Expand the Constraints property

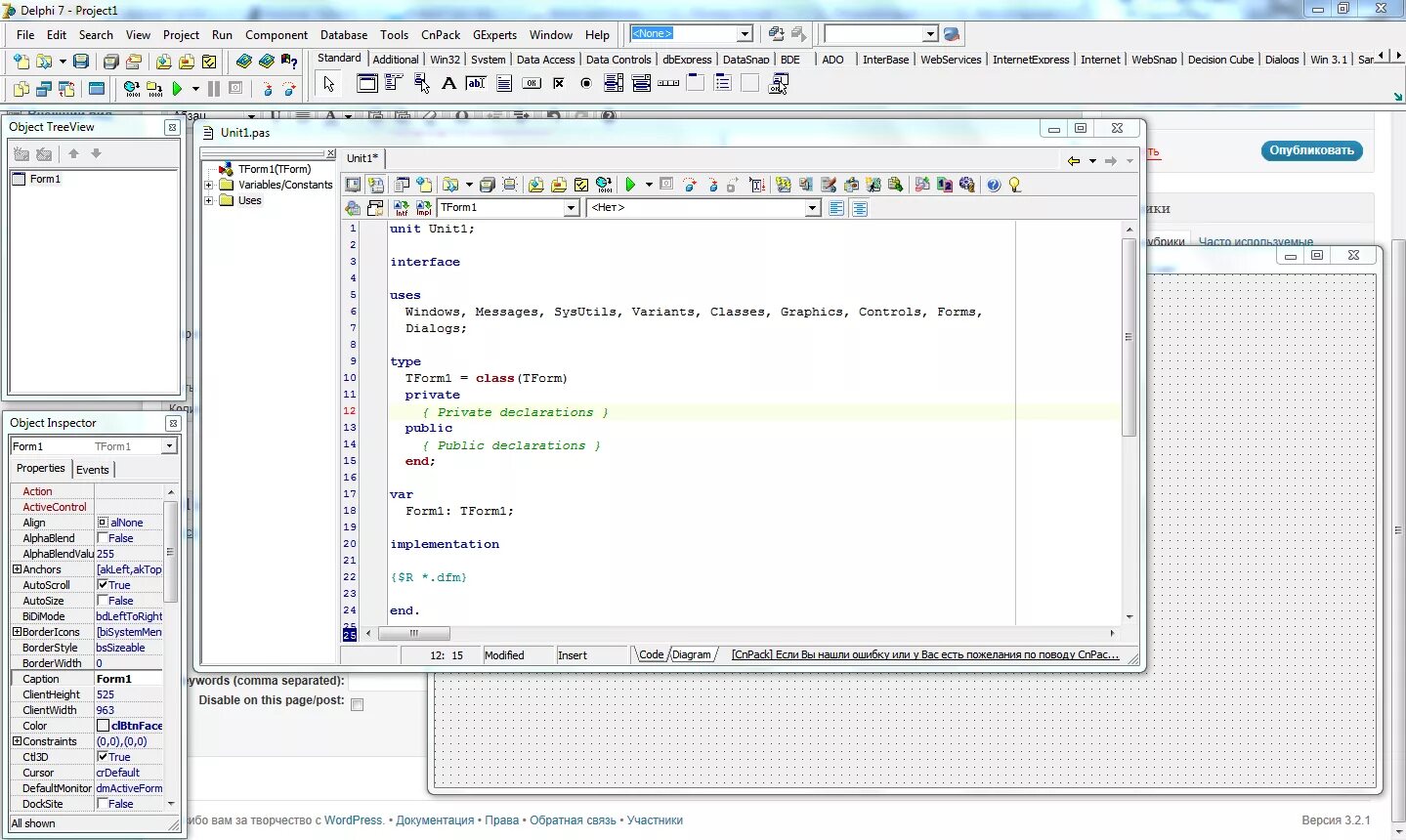coord(17,741)
